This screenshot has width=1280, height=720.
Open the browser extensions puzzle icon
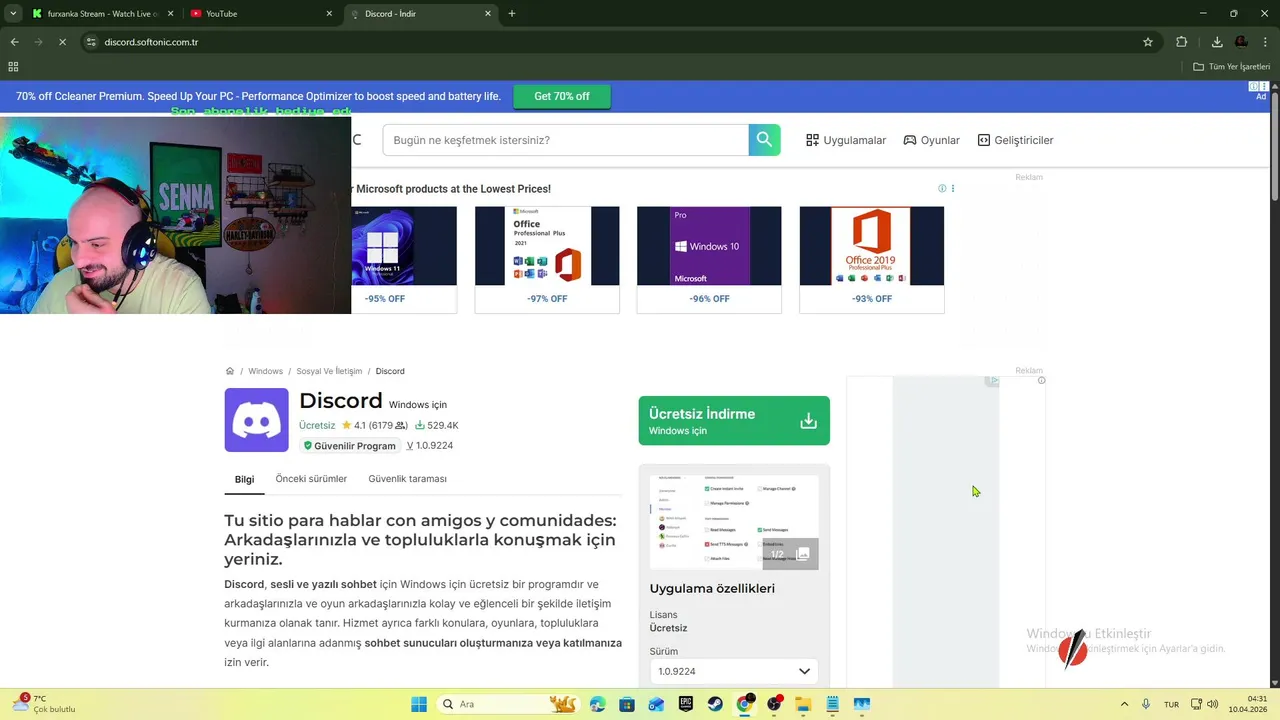[1182, 42]
